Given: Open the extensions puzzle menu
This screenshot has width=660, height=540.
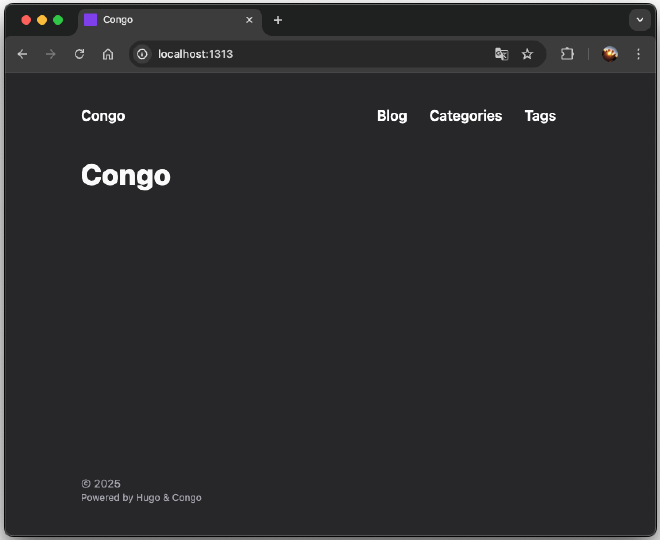Looking at the screenshot, I should coord(567,54).
